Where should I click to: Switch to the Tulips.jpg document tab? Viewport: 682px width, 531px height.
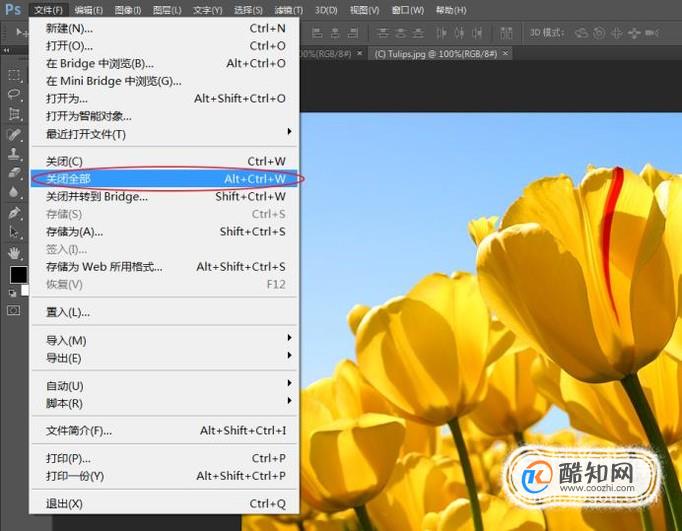[x=435, y=54]
